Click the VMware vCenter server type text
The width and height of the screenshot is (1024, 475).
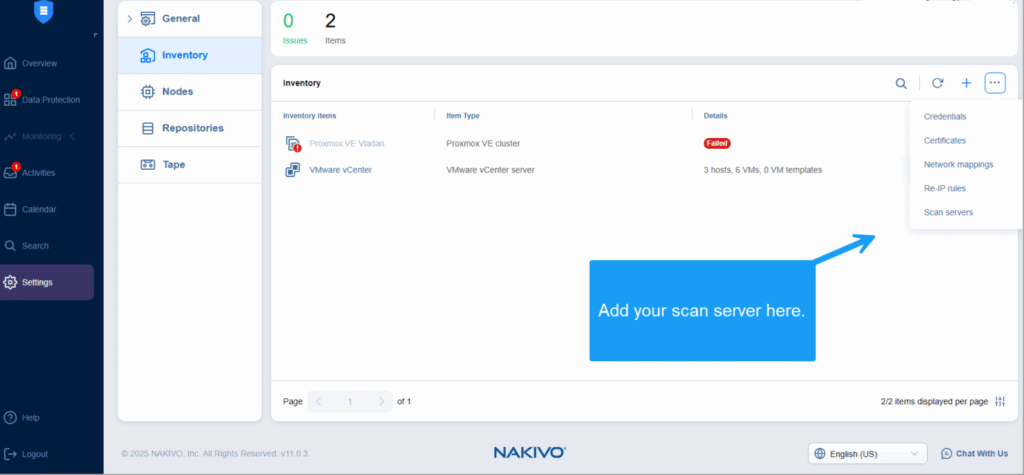click(490, 170)
